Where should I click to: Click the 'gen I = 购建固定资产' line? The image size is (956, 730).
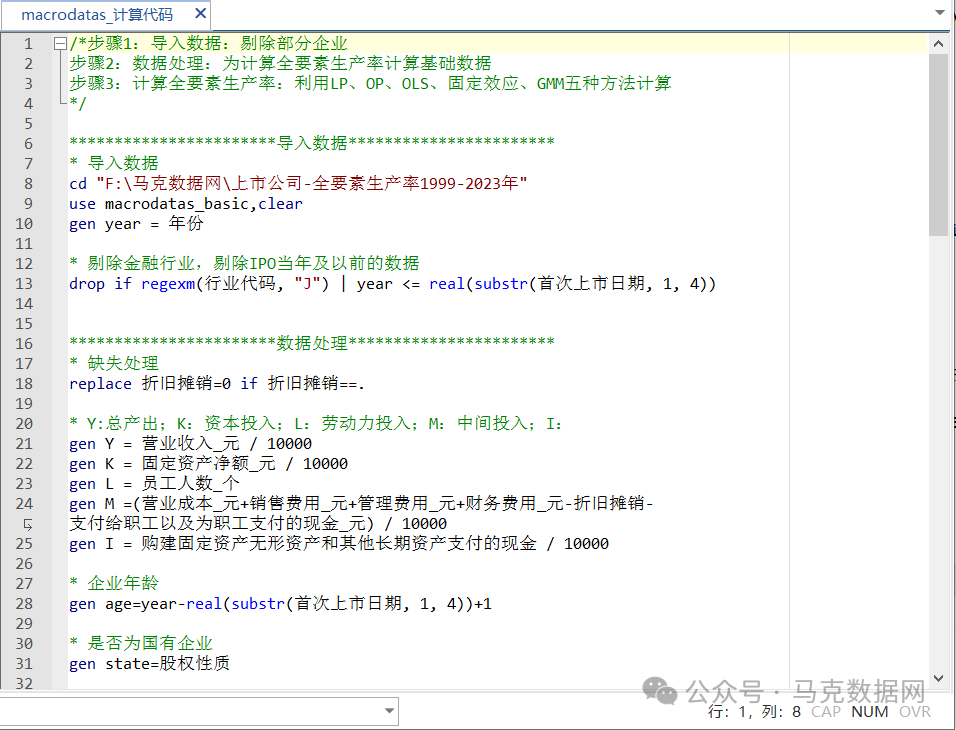point(339,544)
